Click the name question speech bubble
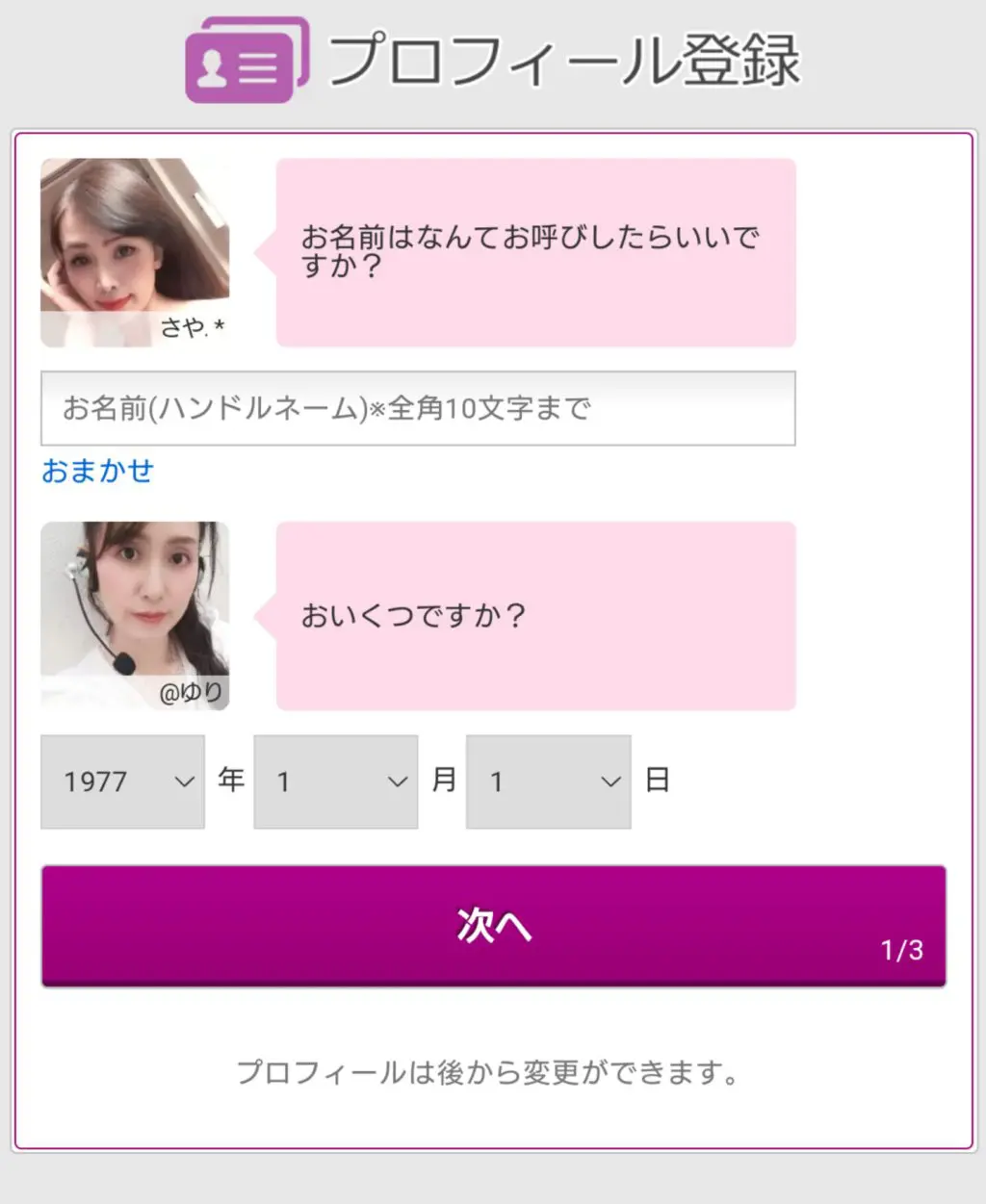Screen dimensions: 986x1204 (x=535, y=252)
